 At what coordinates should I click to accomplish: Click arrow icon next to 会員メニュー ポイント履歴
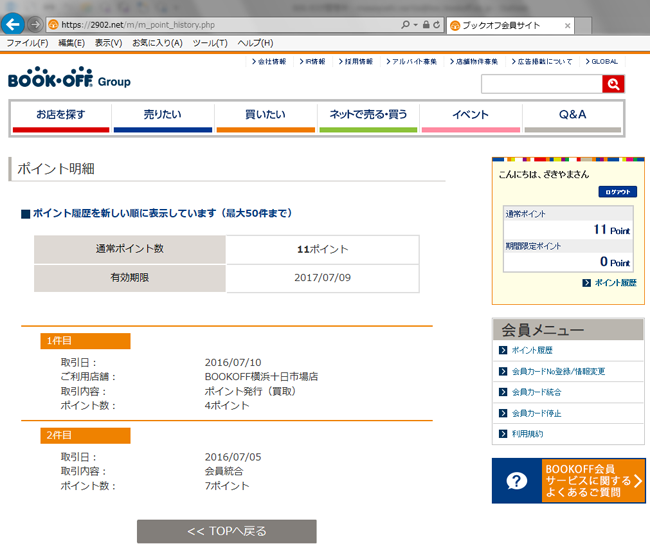(x=503, y=350)
